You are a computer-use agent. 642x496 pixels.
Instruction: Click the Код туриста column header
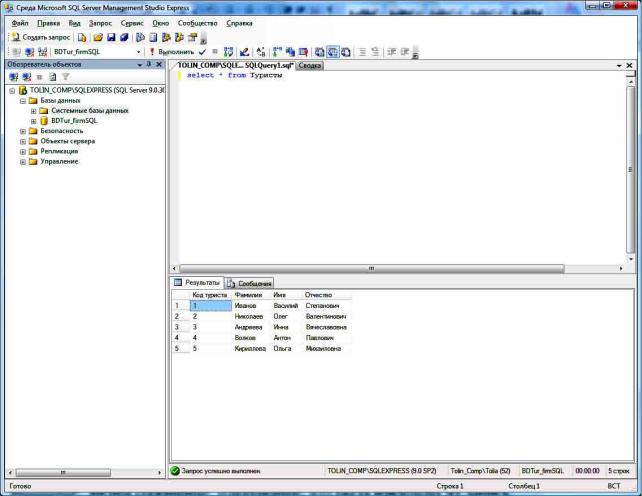[x=210, y=295]
